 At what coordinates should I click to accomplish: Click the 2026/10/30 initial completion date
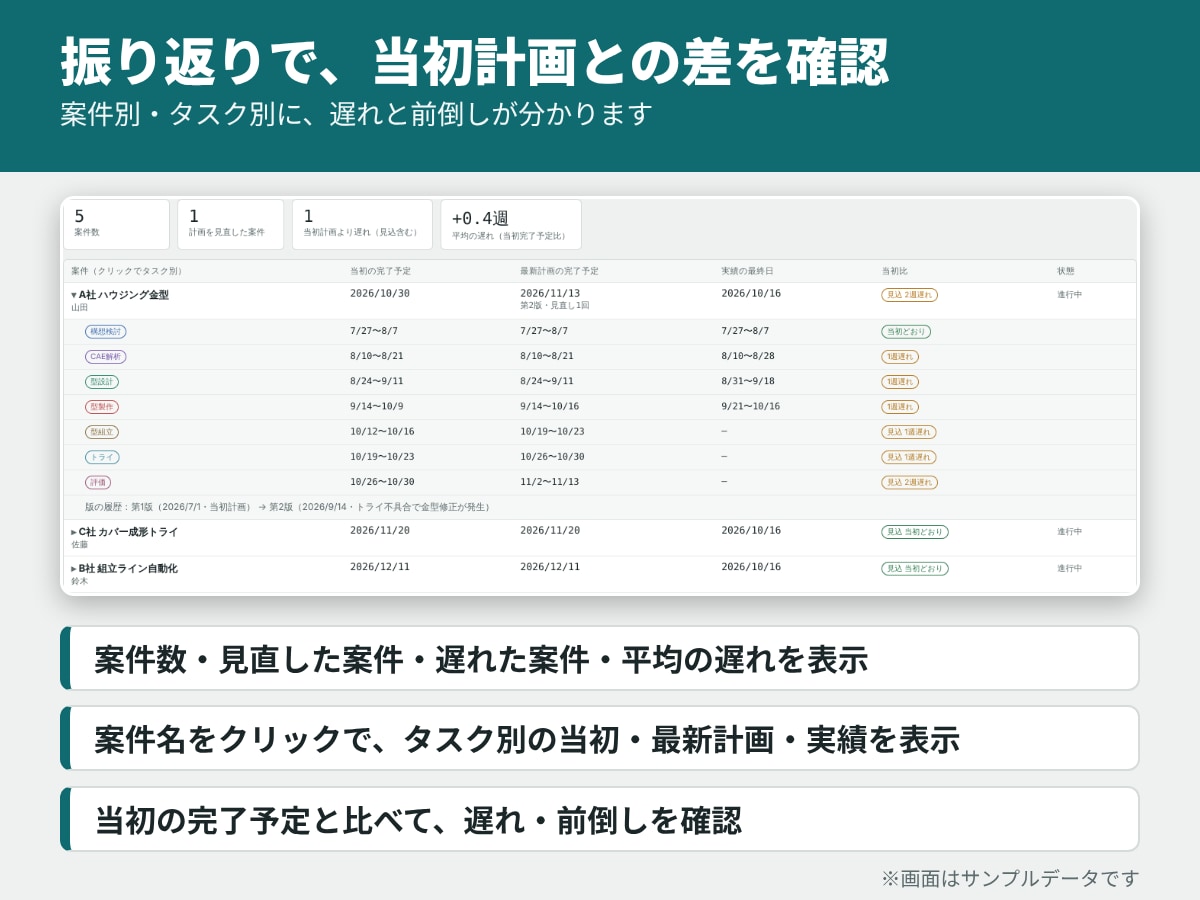click(380, 294)
